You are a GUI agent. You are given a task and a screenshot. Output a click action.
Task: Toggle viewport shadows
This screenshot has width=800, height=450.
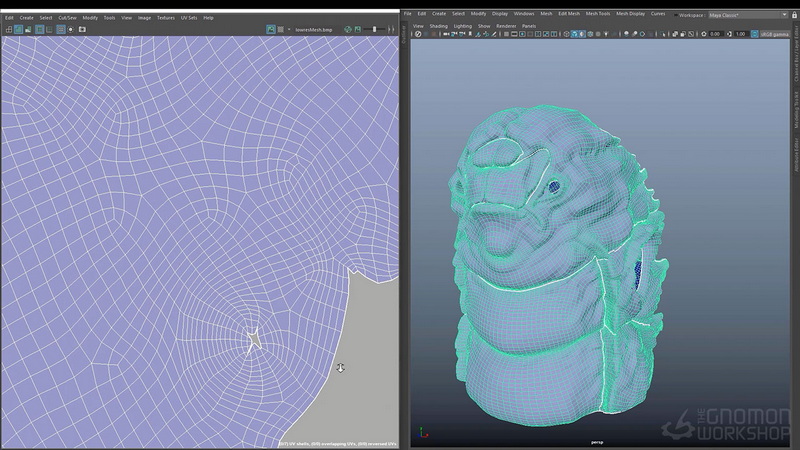(614, 34)
